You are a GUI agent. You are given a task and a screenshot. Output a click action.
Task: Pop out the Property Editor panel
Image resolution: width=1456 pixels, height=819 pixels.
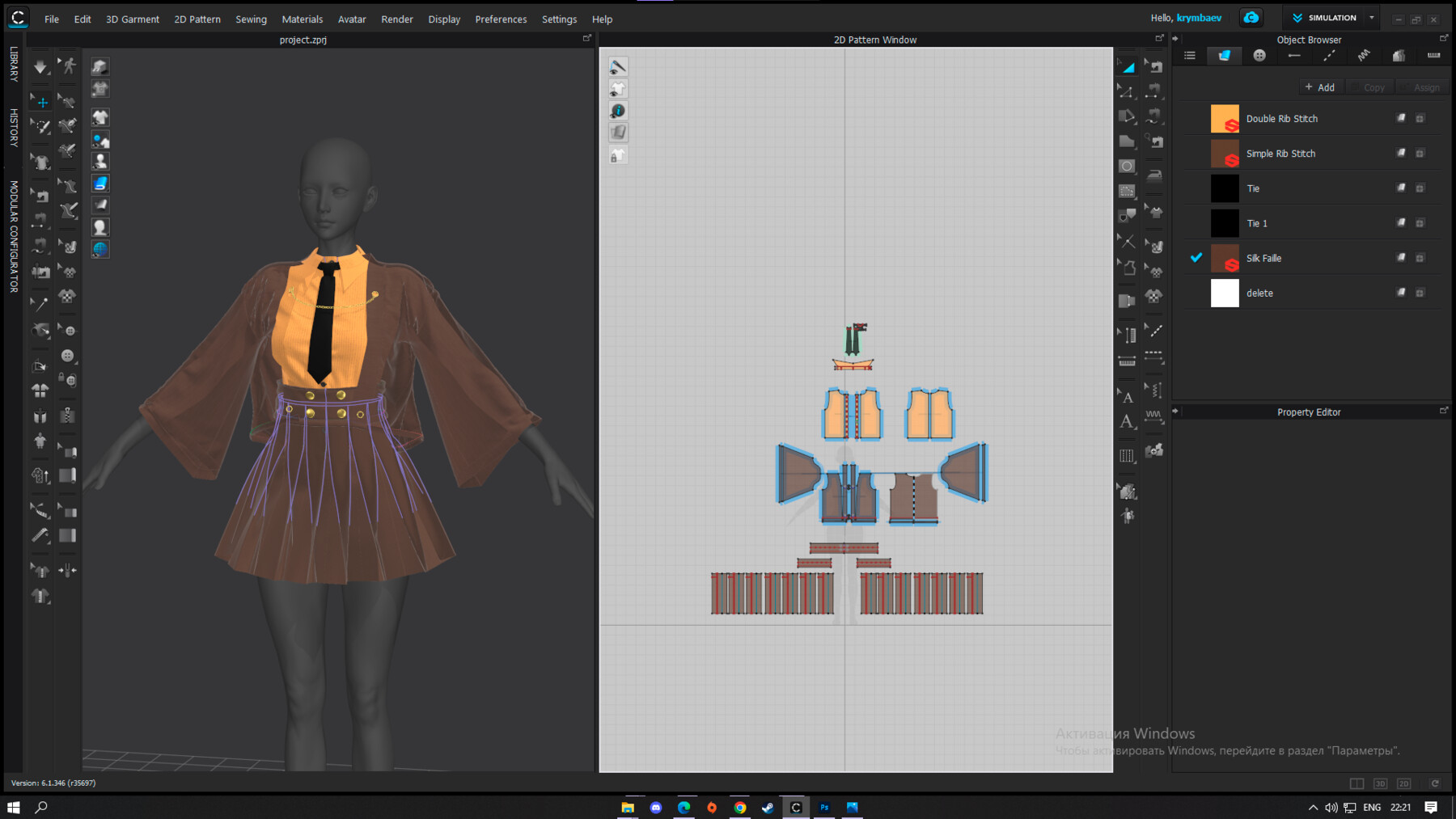[x=1444, y=411]
